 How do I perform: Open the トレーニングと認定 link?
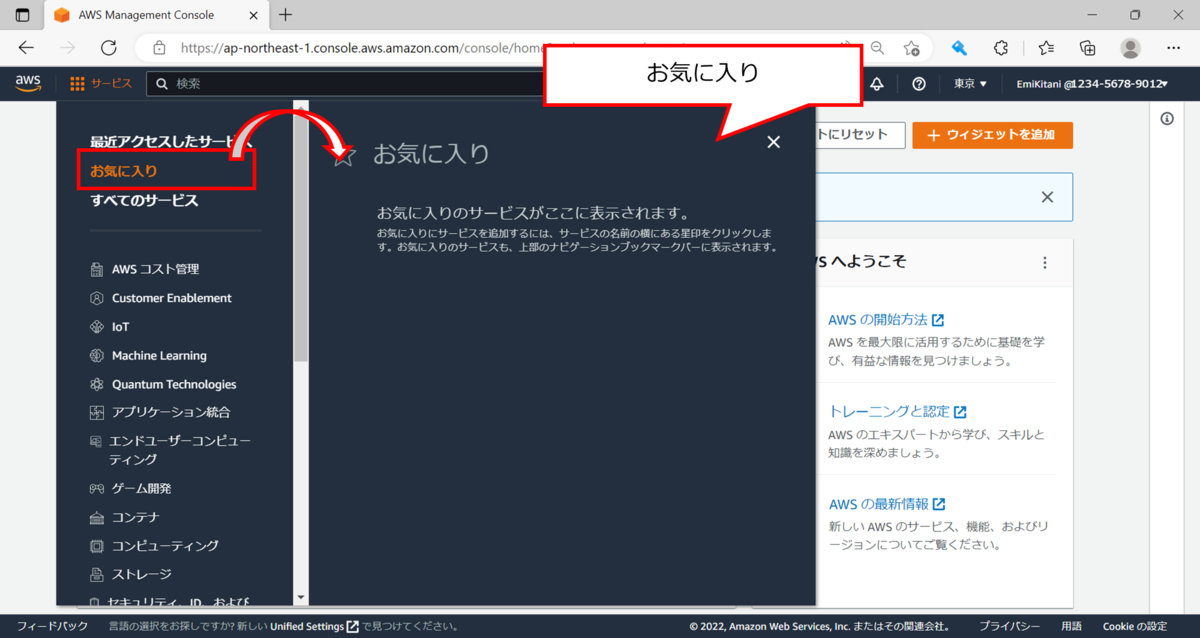click(x=898, y=411)
